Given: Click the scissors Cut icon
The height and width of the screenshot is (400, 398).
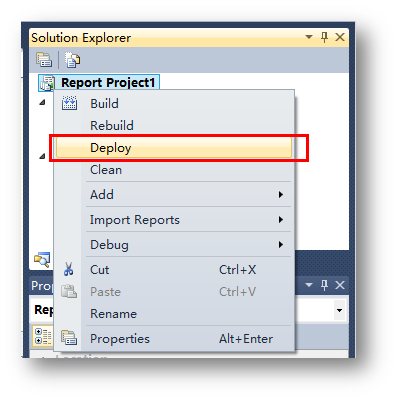Looking at the screenshot, I should coord(69,269).
